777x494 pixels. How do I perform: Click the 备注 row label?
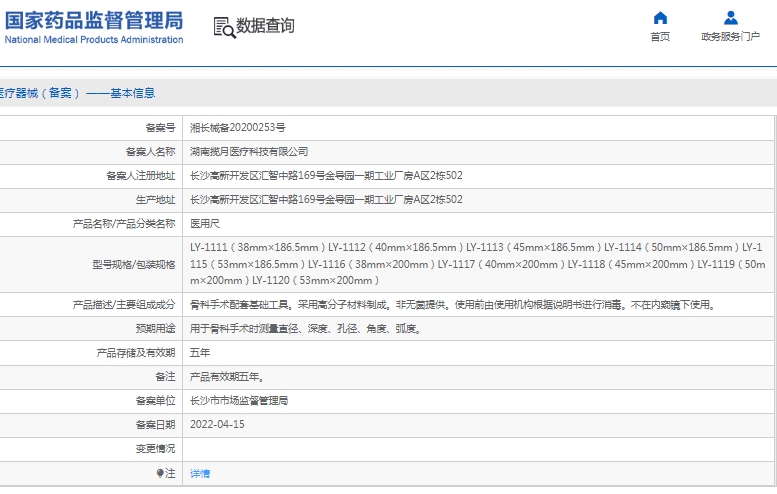click(x=166, y=377)
